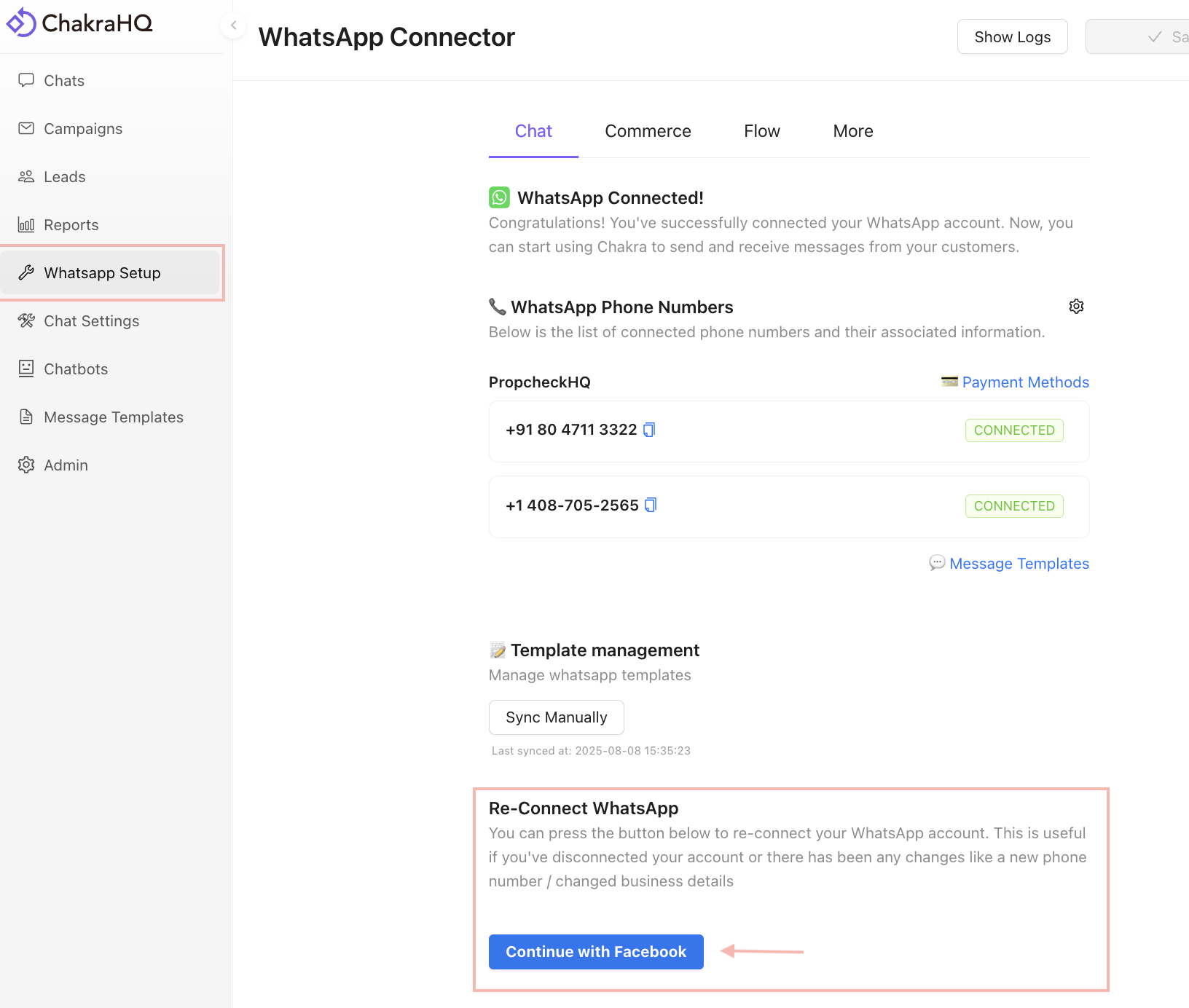Click the Leads people icon
This screenshot has width=1189, height=1008.
[26, 176]
